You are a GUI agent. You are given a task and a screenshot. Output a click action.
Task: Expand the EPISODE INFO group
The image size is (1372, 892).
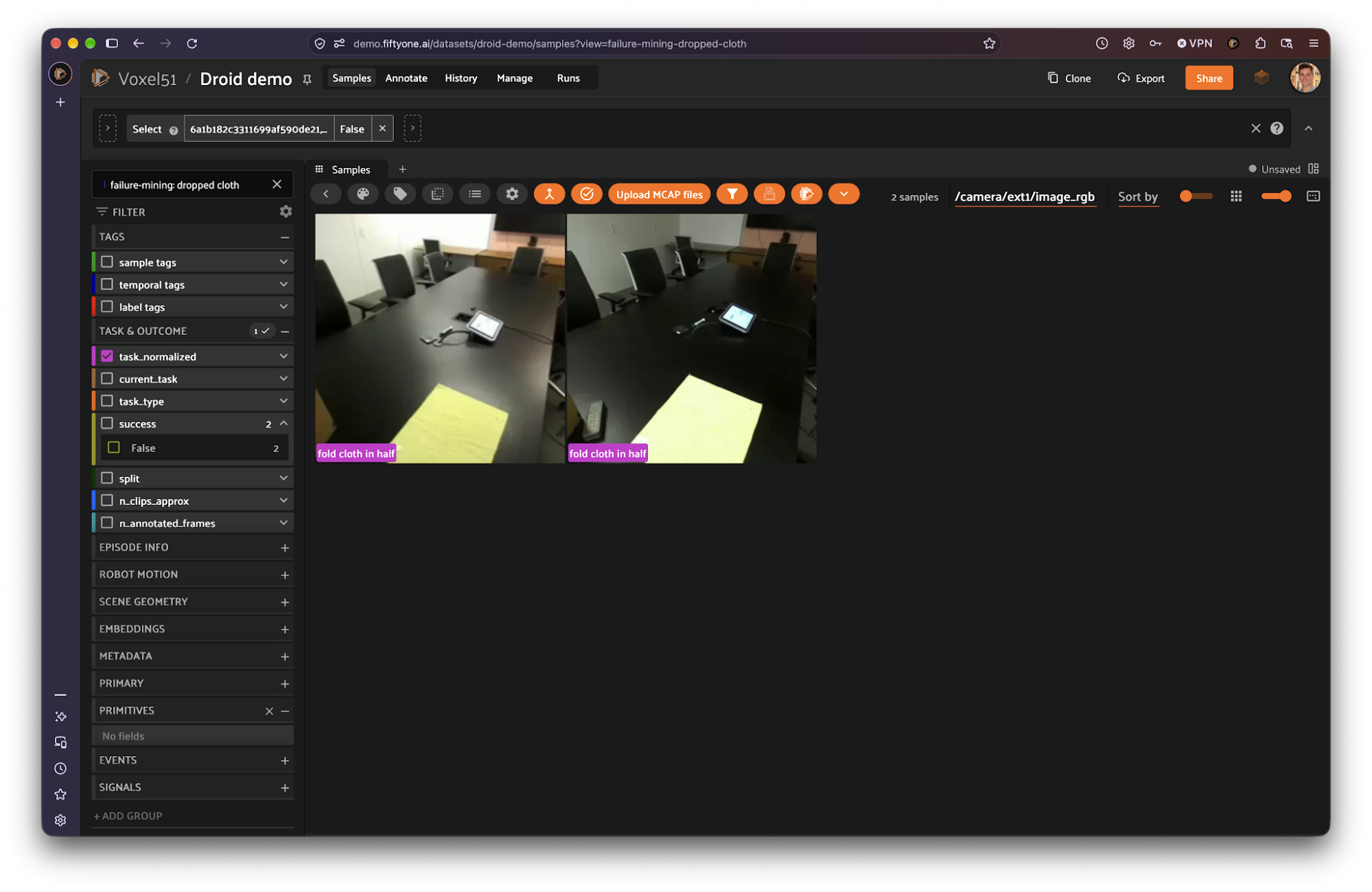click(x=285, y=548)
